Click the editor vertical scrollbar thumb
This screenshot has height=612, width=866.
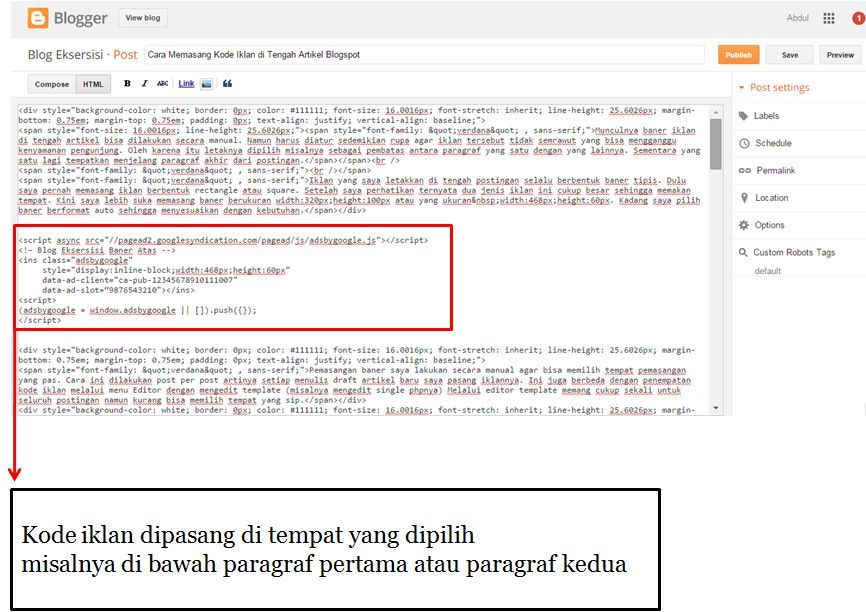[716, 144]
